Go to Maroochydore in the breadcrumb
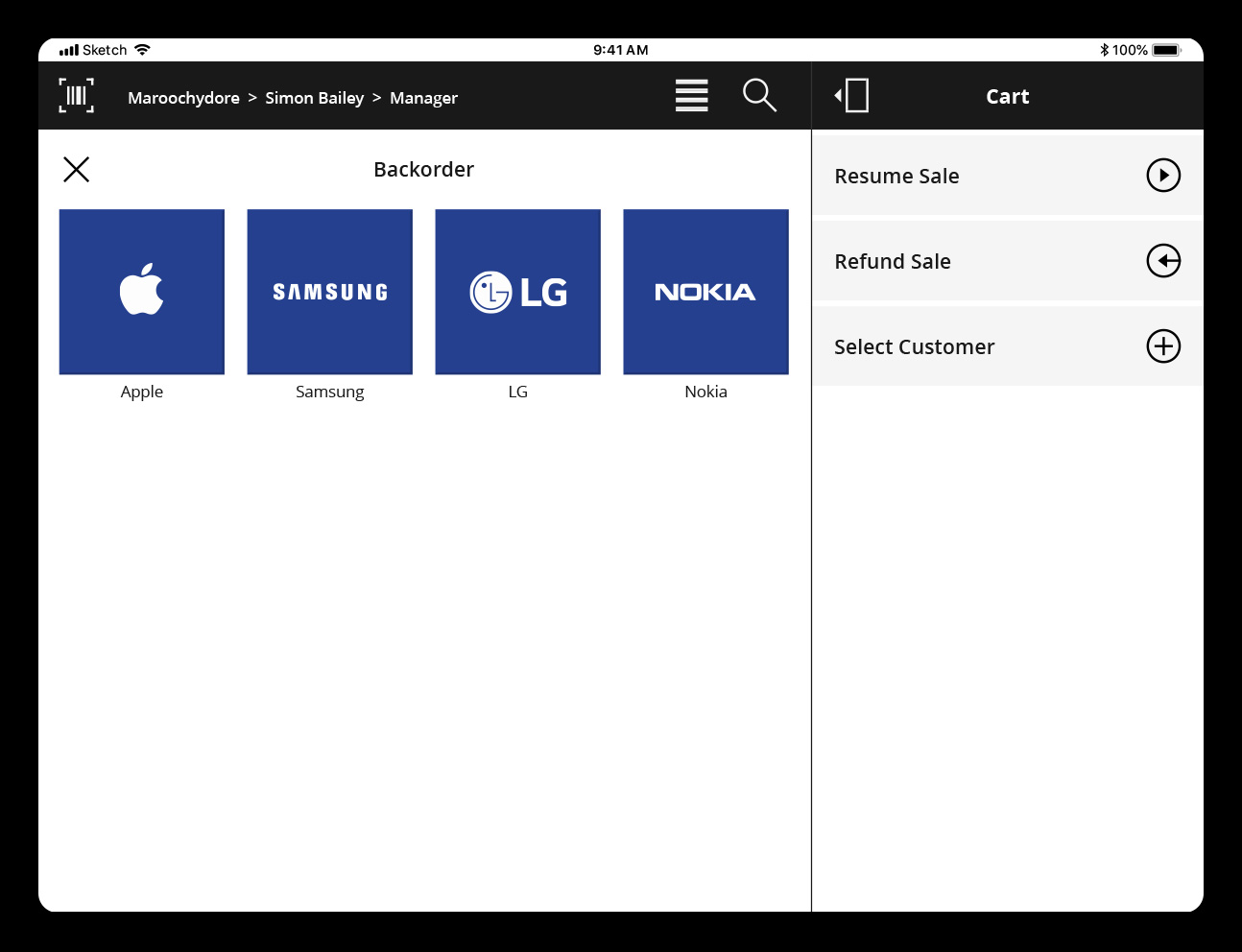The width and height of the screenshot is (1242, 952). [183, 98]
